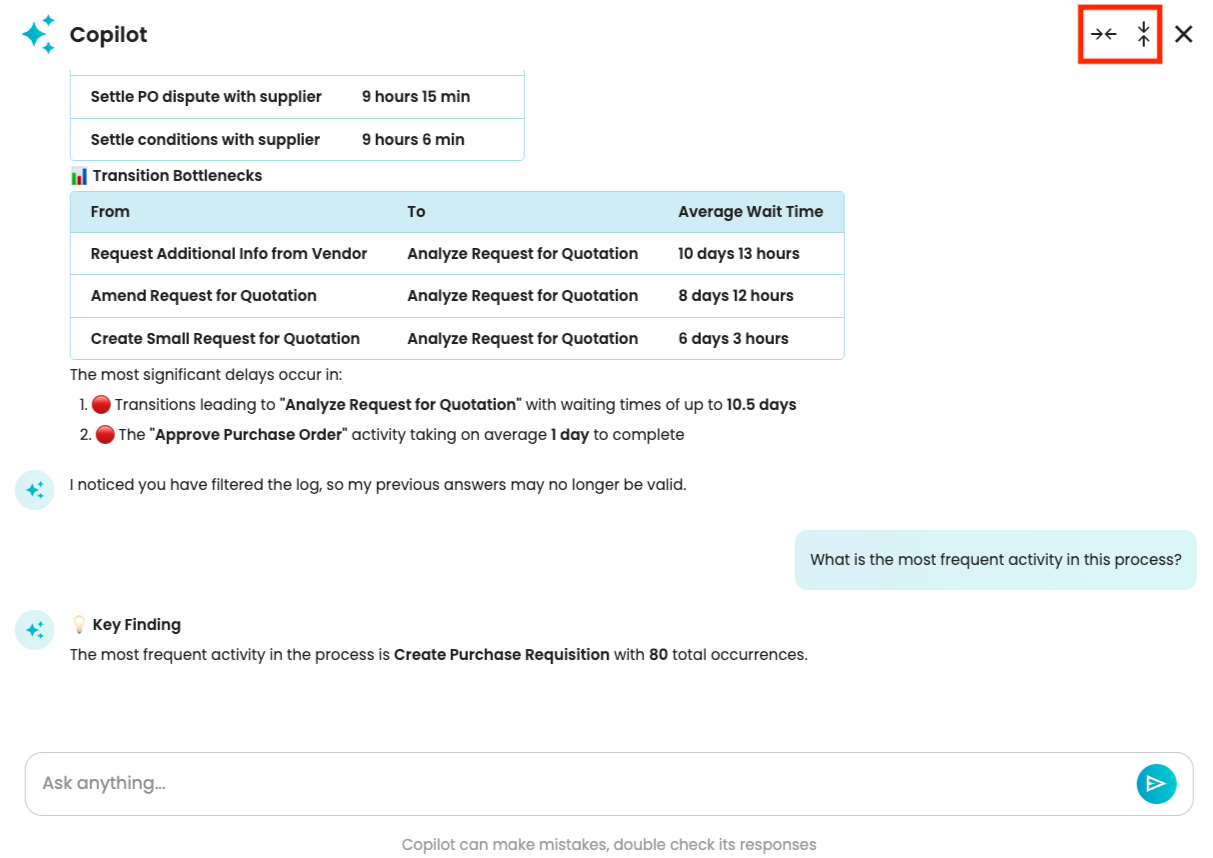Click the Settle PO dispute with supplier row
Image resolution: width=1213 pixels, height=858 pixels.
[x=206, y=97]
